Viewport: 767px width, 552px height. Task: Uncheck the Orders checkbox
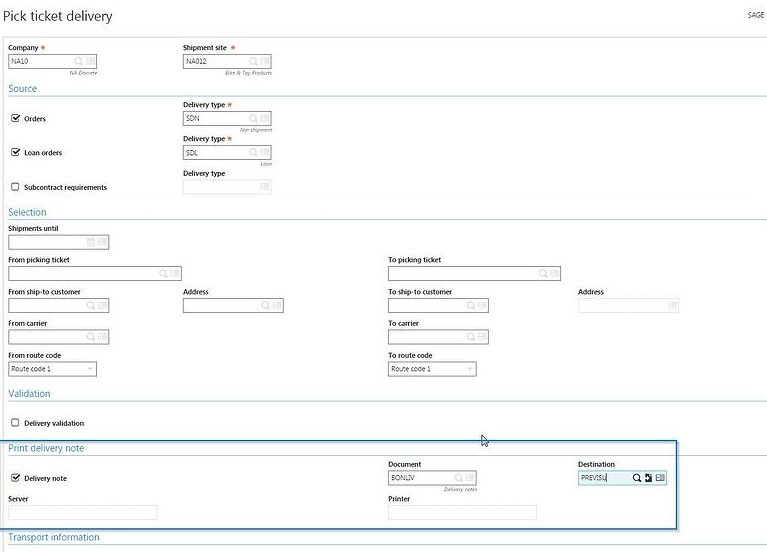(x=15, y=118)
